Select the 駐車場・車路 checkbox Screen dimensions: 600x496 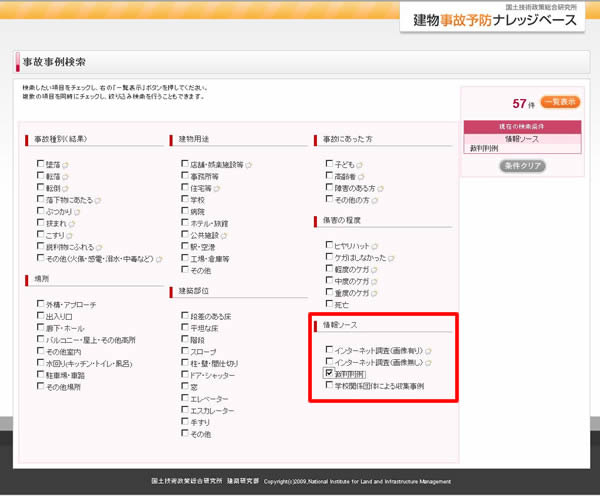[40, 374]
